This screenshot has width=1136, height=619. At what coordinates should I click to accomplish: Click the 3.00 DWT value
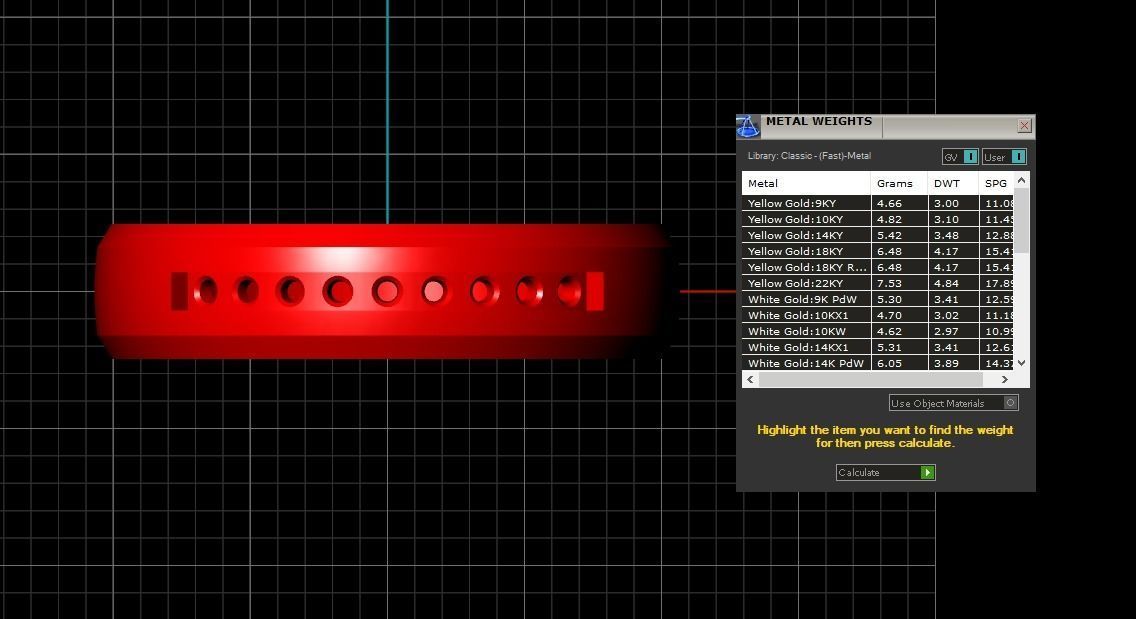pos(946,204)
